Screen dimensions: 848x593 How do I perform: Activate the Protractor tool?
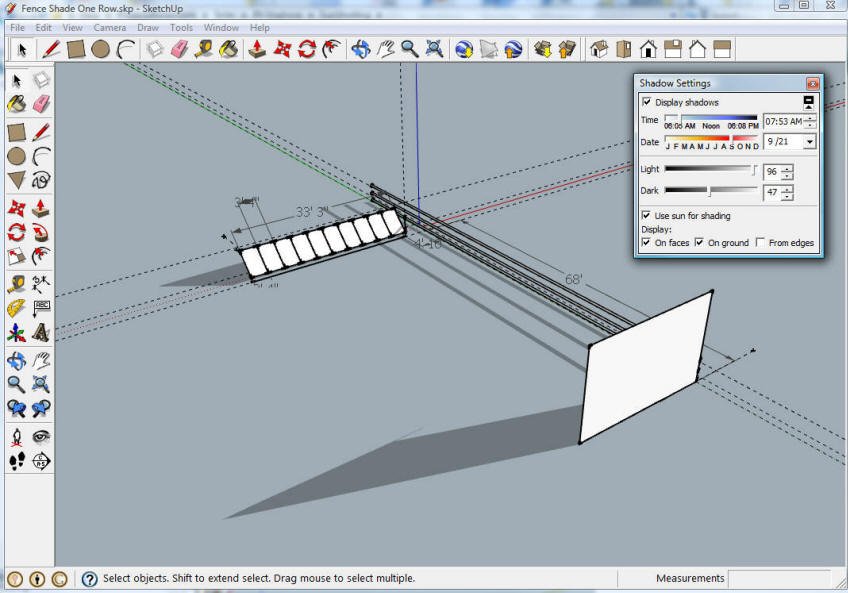(16, 308)
